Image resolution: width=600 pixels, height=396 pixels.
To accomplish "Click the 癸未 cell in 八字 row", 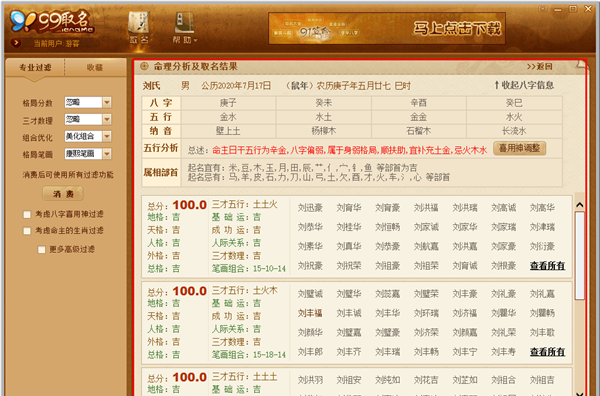I will coord(324,103).
